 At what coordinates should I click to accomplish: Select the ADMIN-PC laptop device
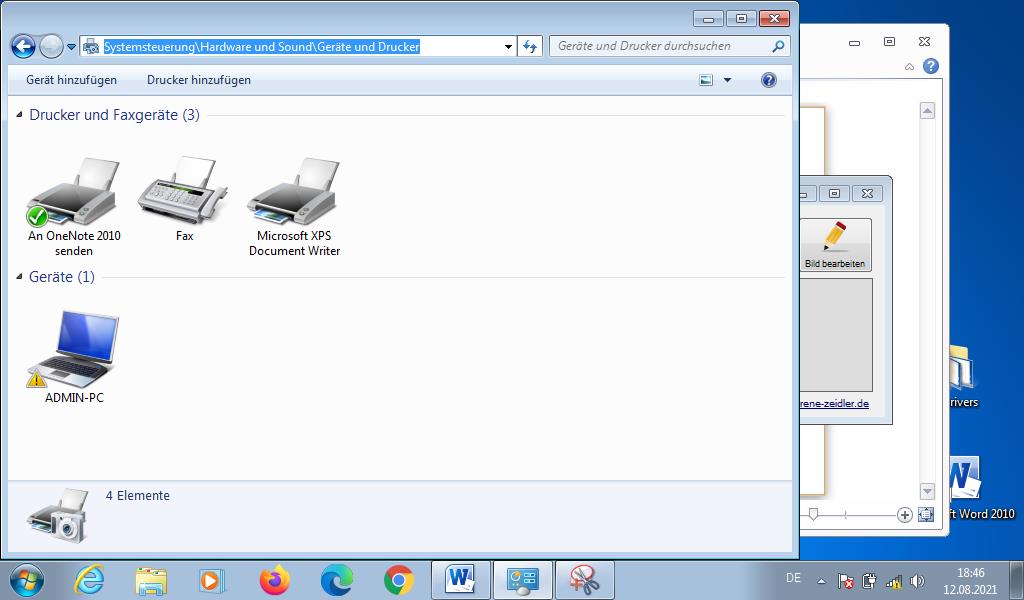[74, 357]
